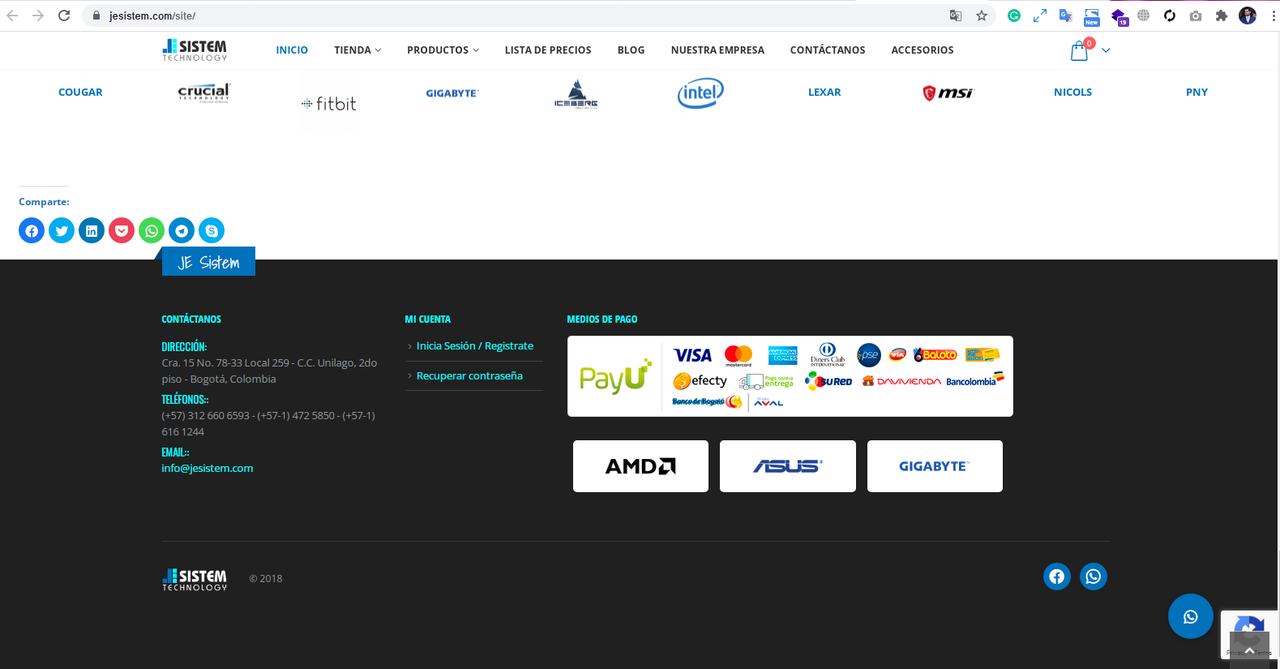
Task: Click the JE Sistem header logo
Action: 195,50
